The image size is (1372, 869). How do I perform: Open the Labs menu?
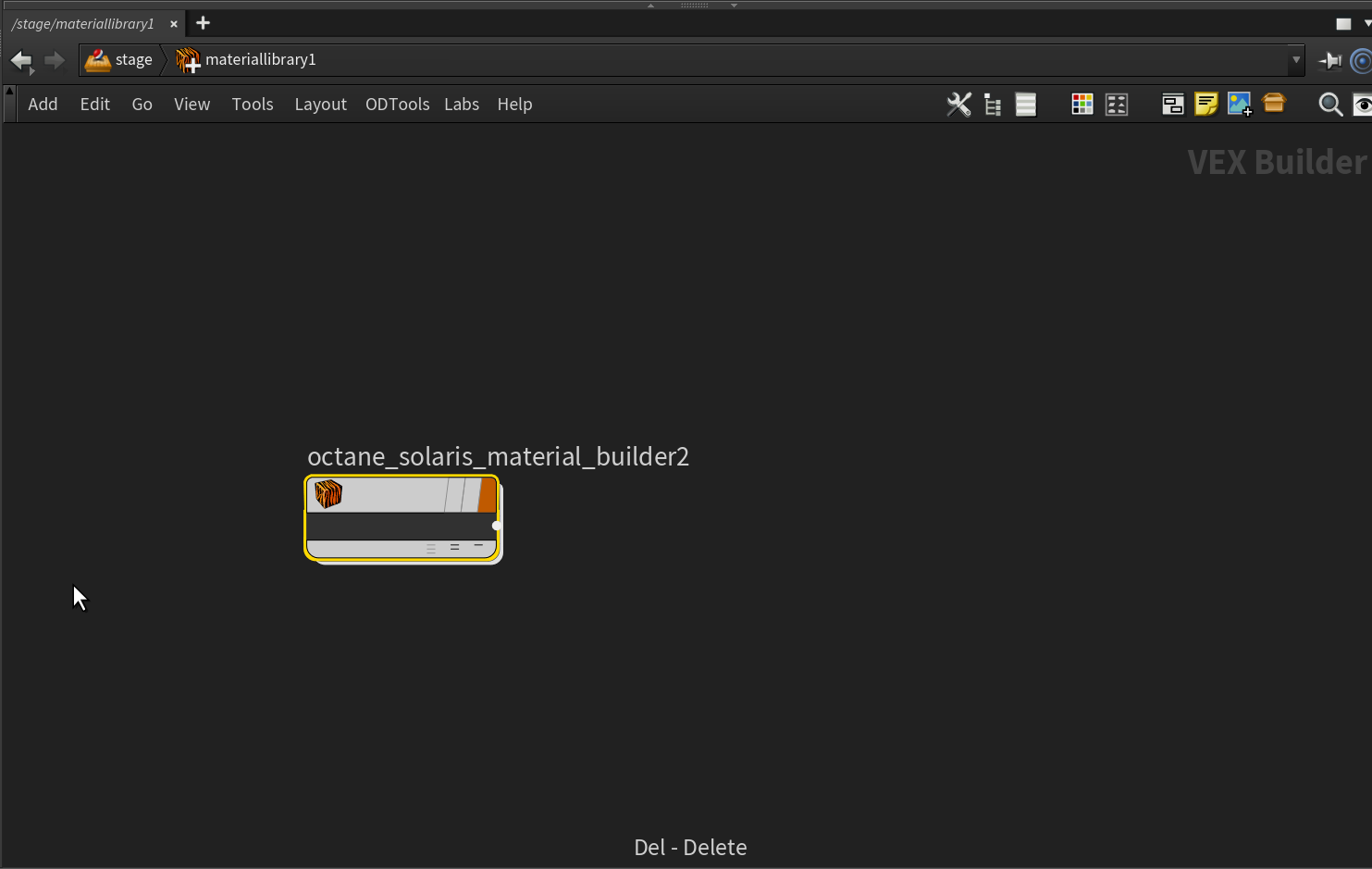[462, 105]
